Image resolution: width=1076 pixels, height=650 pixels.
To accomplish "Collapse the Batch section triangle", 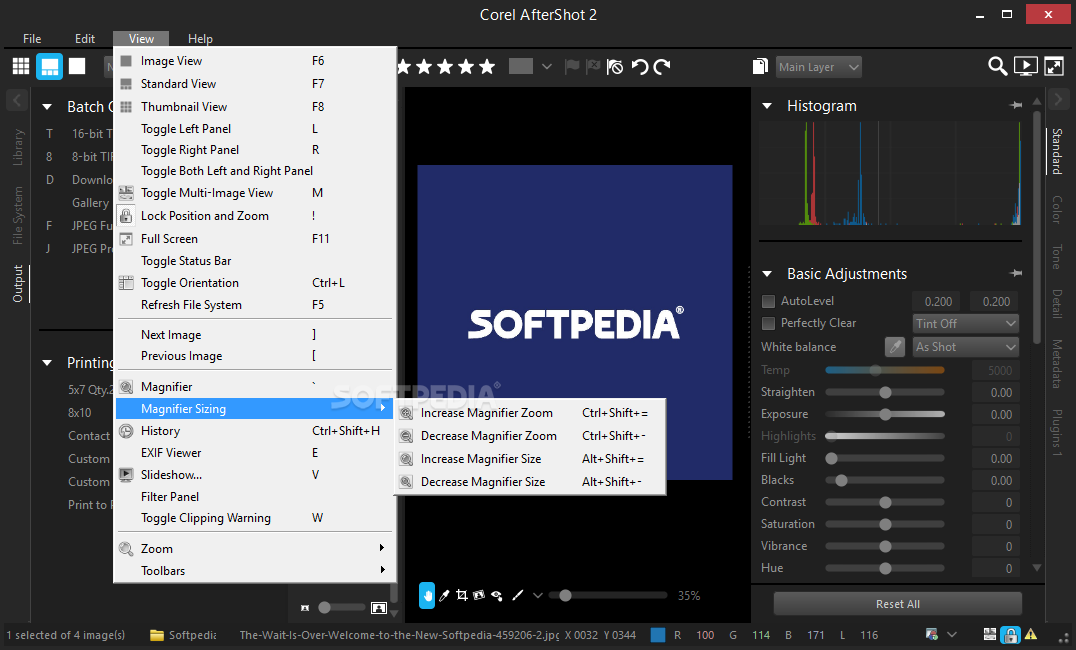I will 47,106.
